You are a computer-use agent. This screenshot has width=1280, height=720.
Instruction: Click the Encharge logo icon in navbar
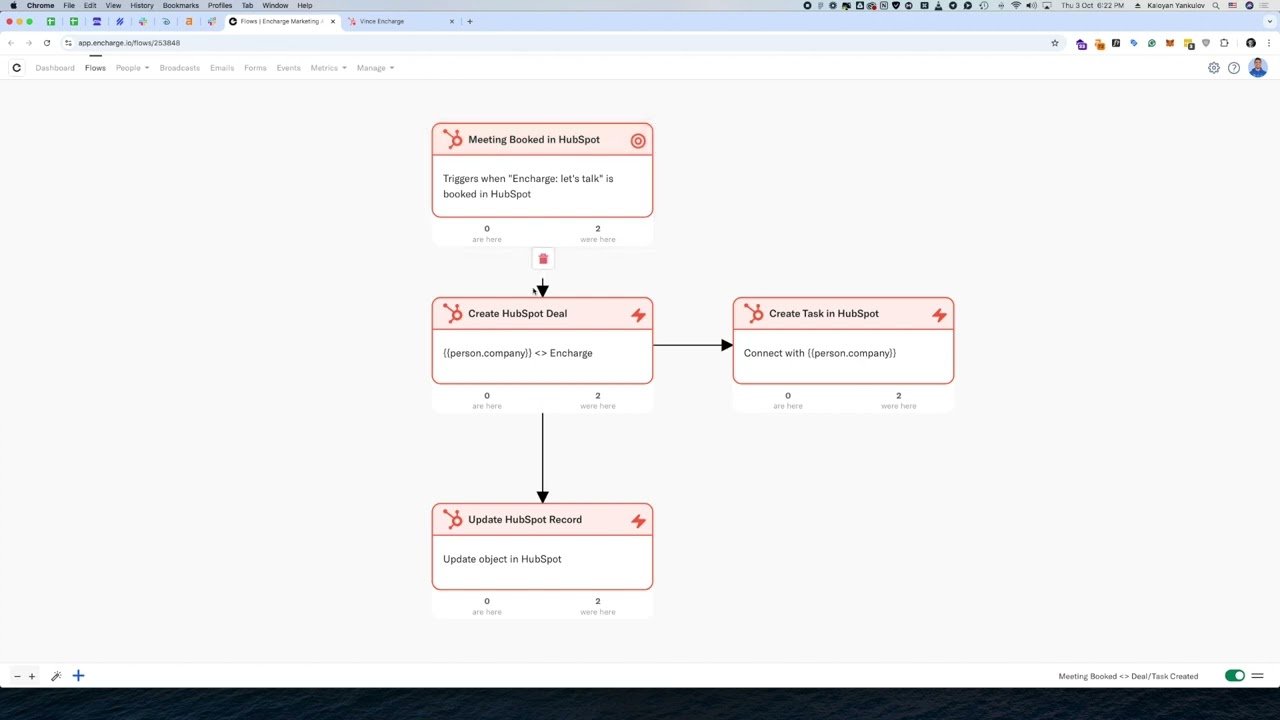16,68
